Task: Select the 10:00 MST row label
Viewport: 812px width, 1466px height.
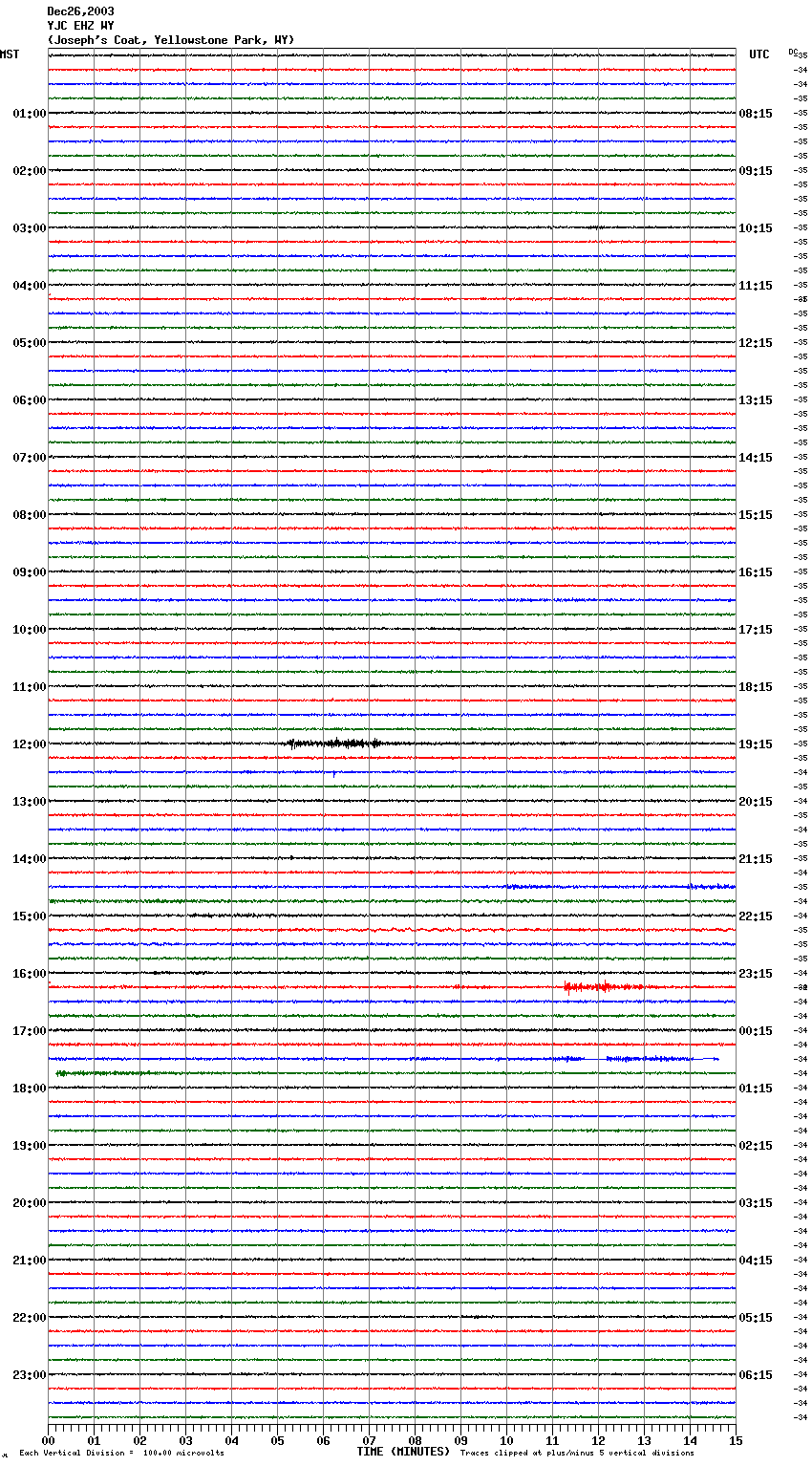Action: click(30, 630)
